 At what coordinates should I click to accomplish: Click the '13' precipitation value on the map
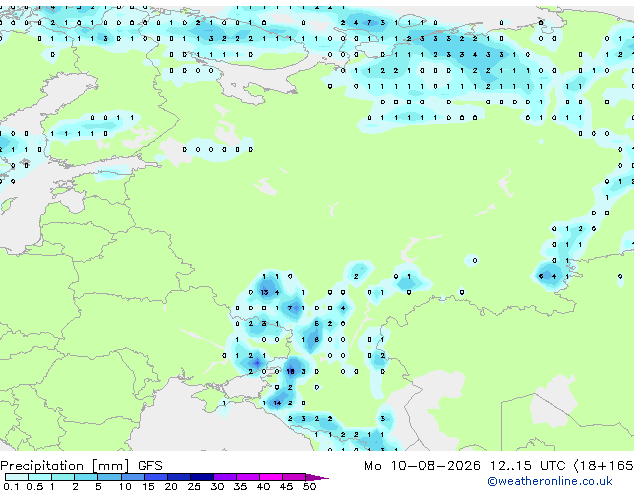pyautogui.click(x=264, y=292)
